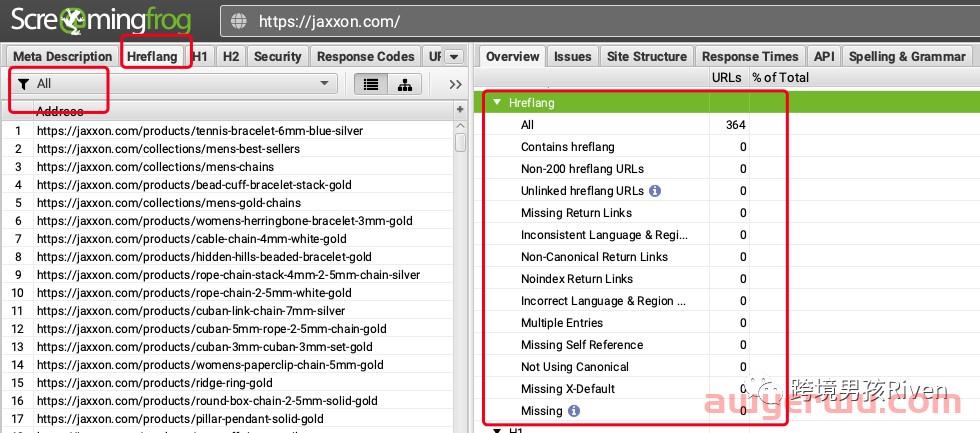Select row cuban-link-chain-7mm-silver
980x433 pixels.
[228, 311]
